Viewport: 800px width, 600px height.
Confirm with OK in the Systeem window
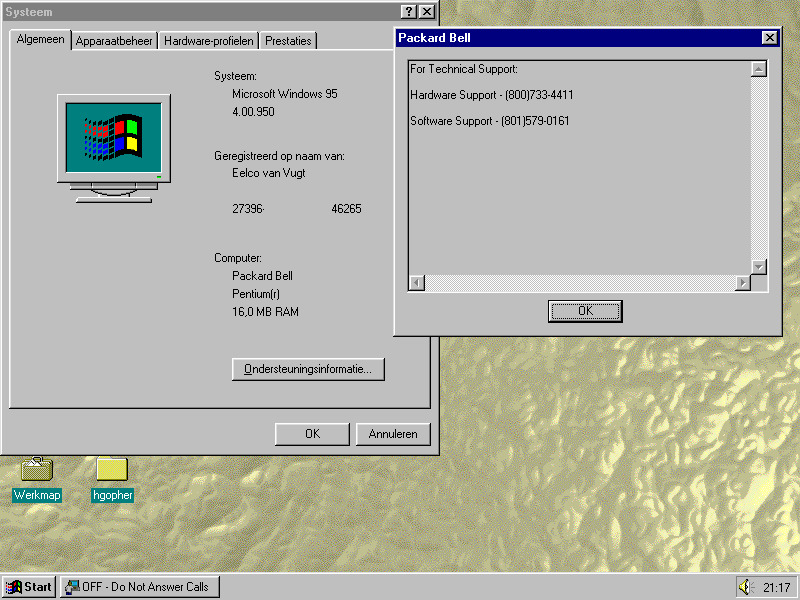click(x=312, y=434)
